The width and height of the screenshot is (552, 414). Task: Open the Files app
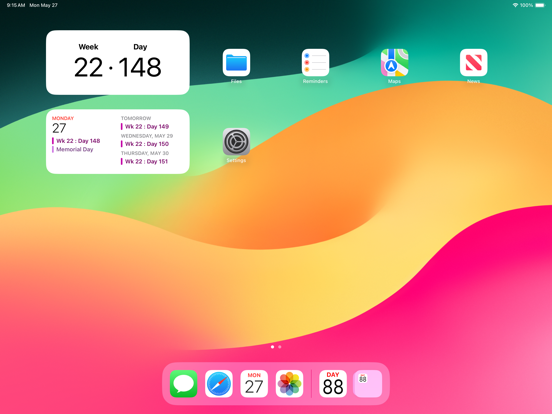[x=236, y=63]
